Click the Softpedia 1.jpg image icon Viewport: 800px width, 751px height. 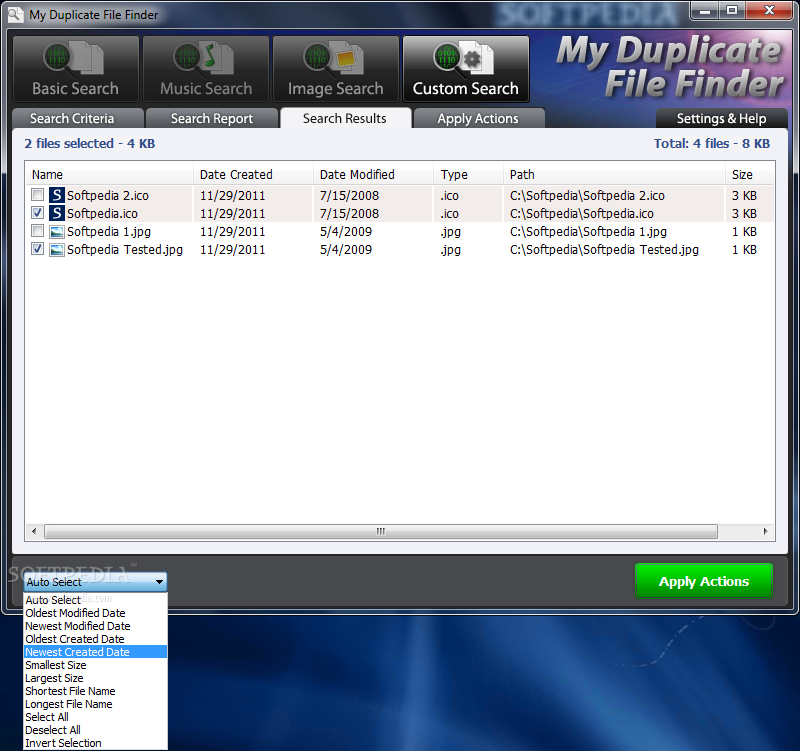point(57,232)
